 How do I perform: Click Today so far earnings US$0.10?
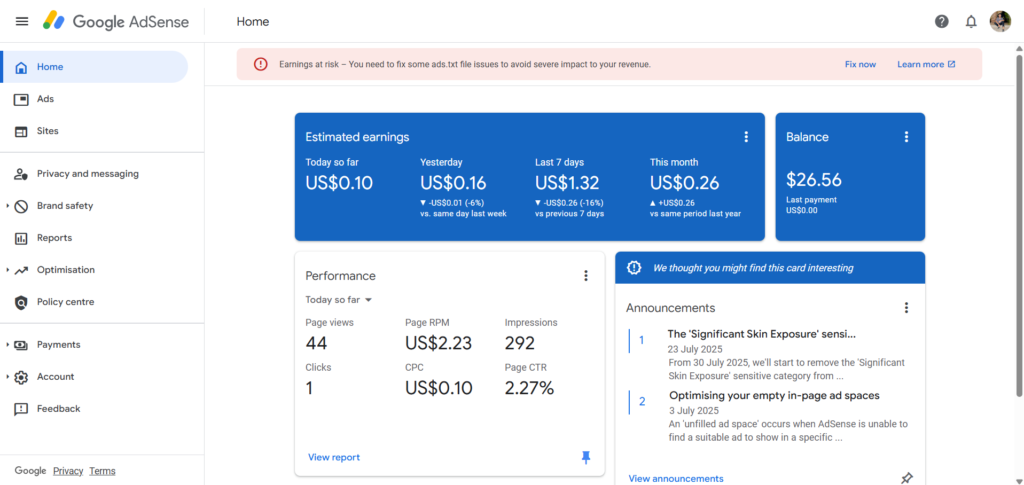point(339,183)
